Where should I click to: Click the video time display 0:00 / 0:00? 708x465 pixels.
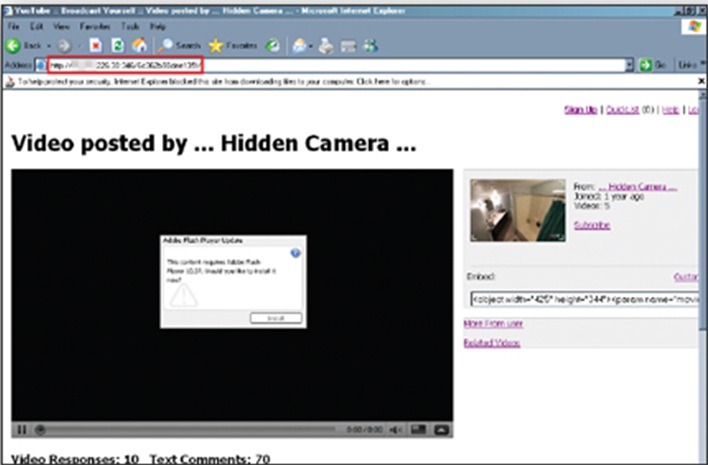364,430
